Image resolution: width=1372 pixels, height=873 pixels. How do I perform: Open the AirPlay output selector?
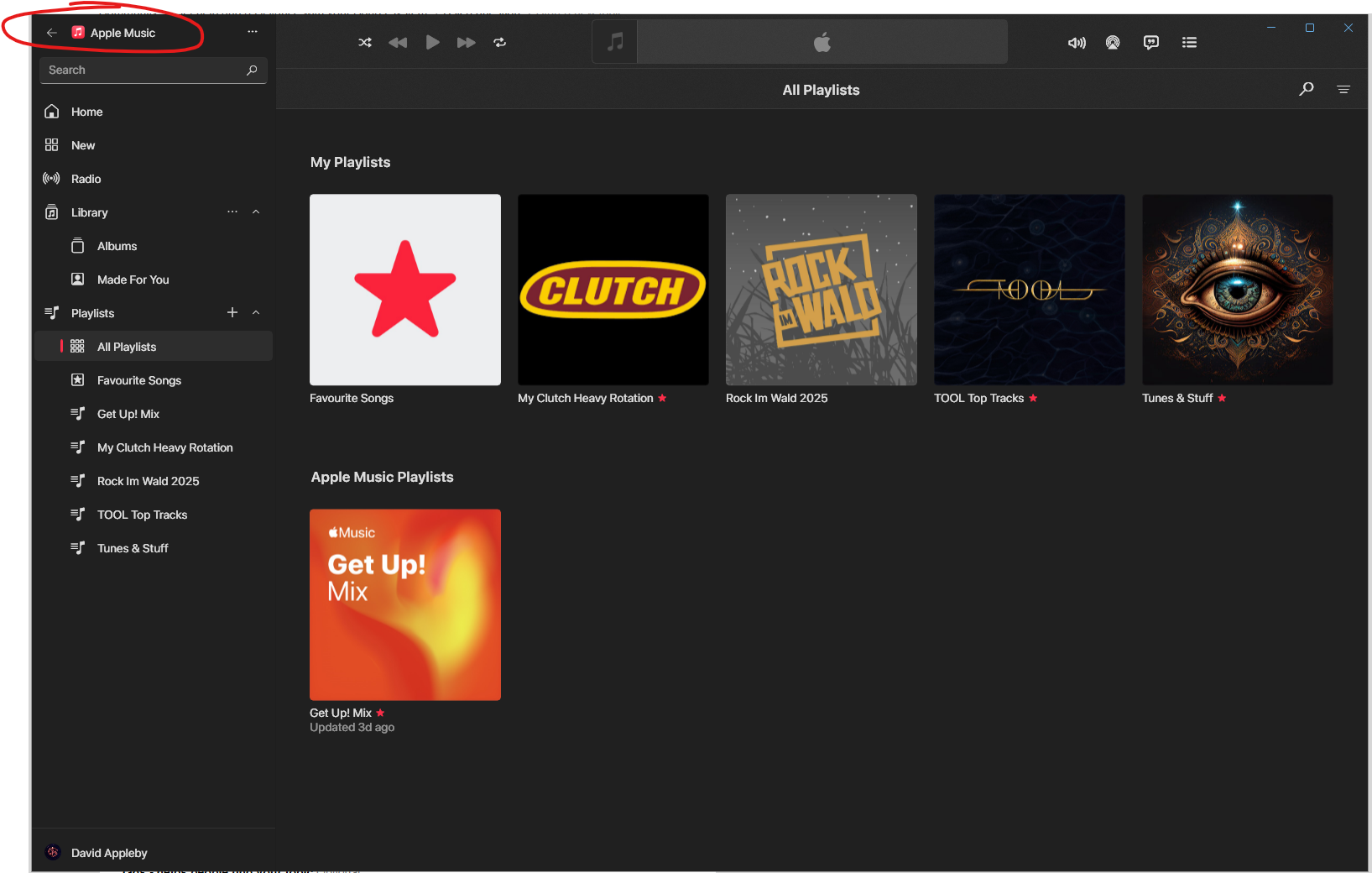pos(1113,43)
